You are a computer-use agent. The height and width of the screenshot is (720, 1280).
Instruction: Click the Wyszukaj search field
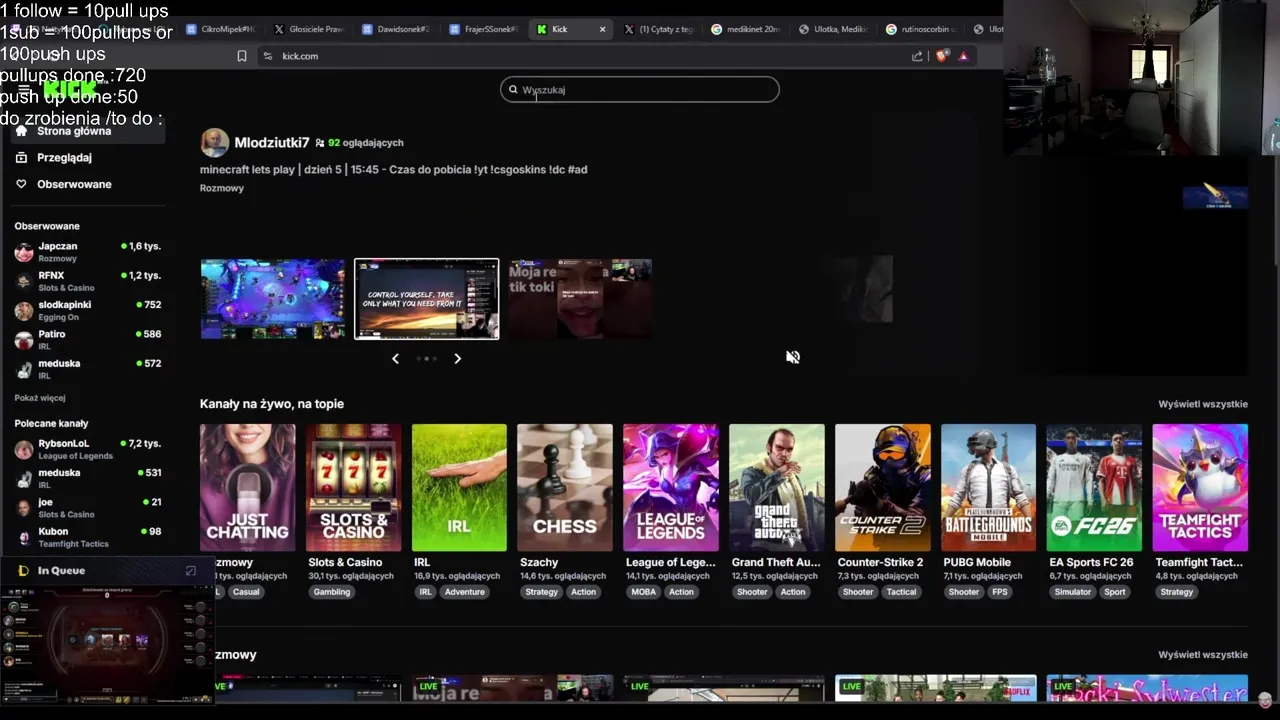pos(640,90)
